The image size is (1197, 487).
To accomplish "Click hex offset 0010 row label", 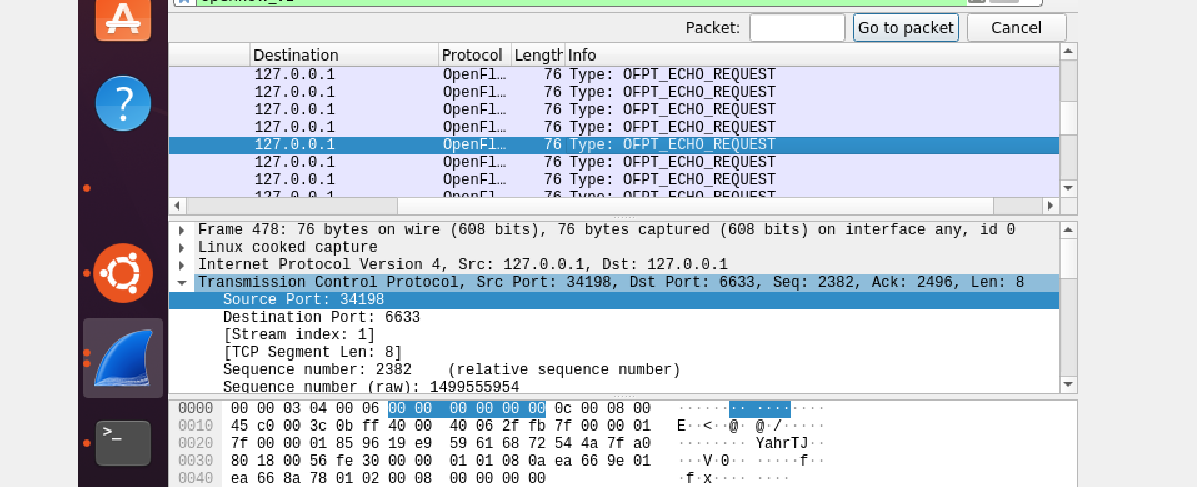I will 195,425.
